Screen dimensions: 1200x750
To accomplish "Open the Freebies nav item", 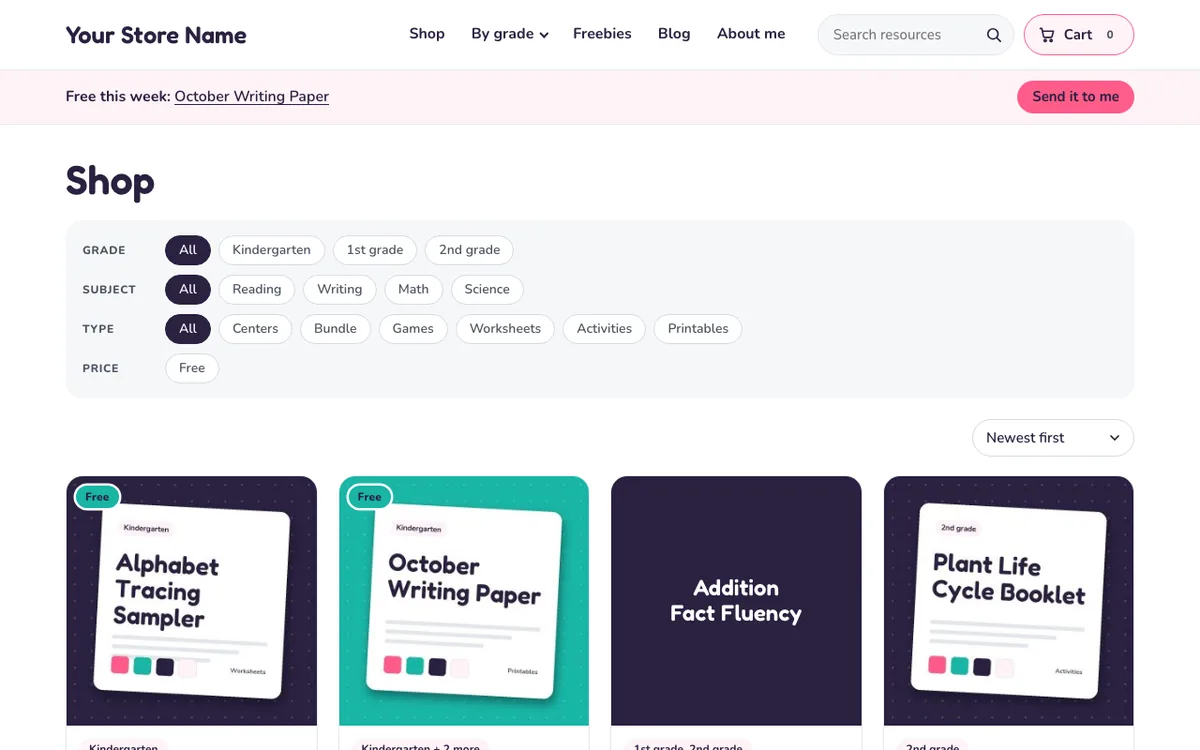I will coord(602,34).
